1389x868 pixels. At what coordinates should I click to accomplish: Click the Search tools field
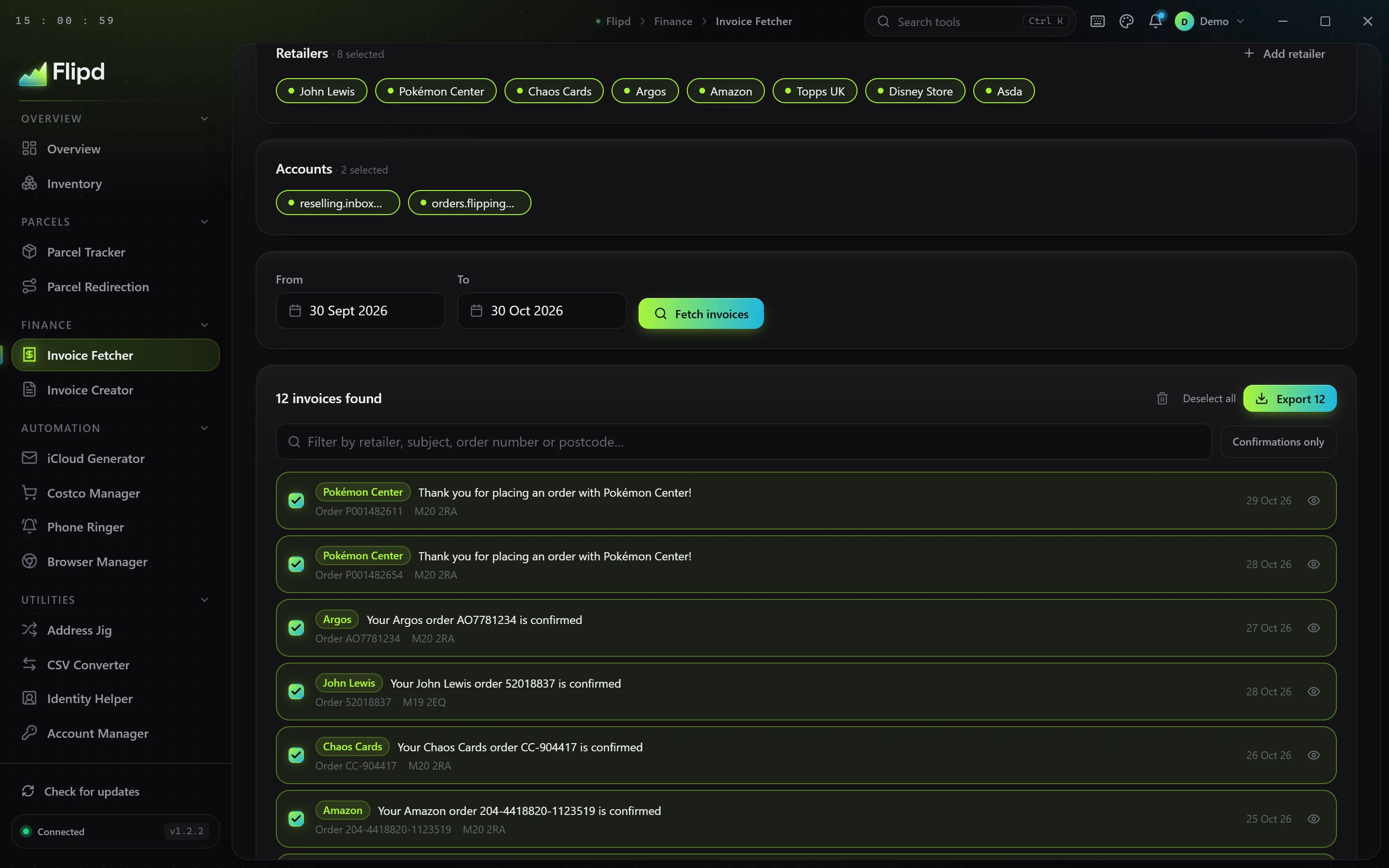[969, 21]
